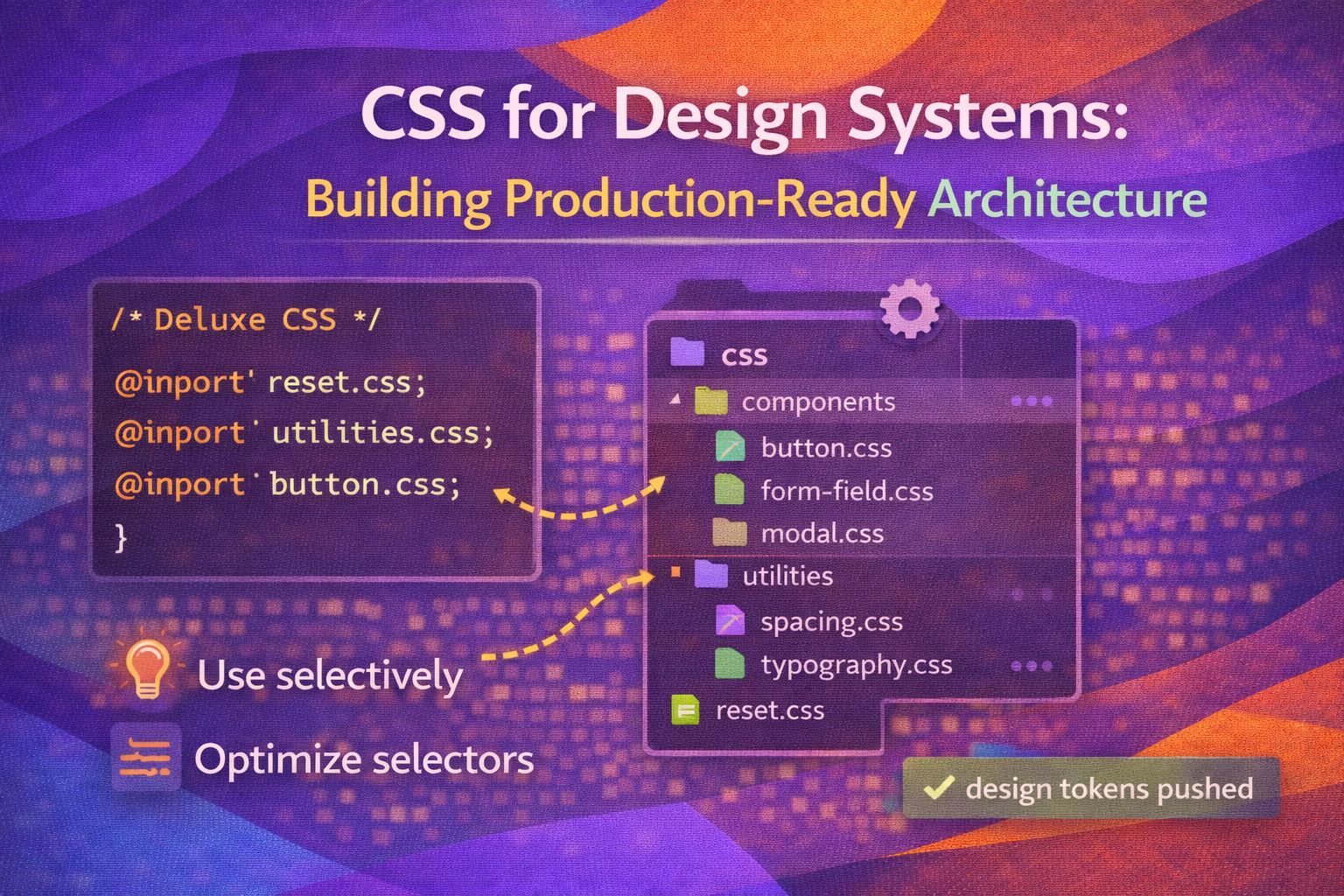The width and height of the screenshot is (1344, 896).
Task: Click the spacing.css file icon
Action: (730, 621)
